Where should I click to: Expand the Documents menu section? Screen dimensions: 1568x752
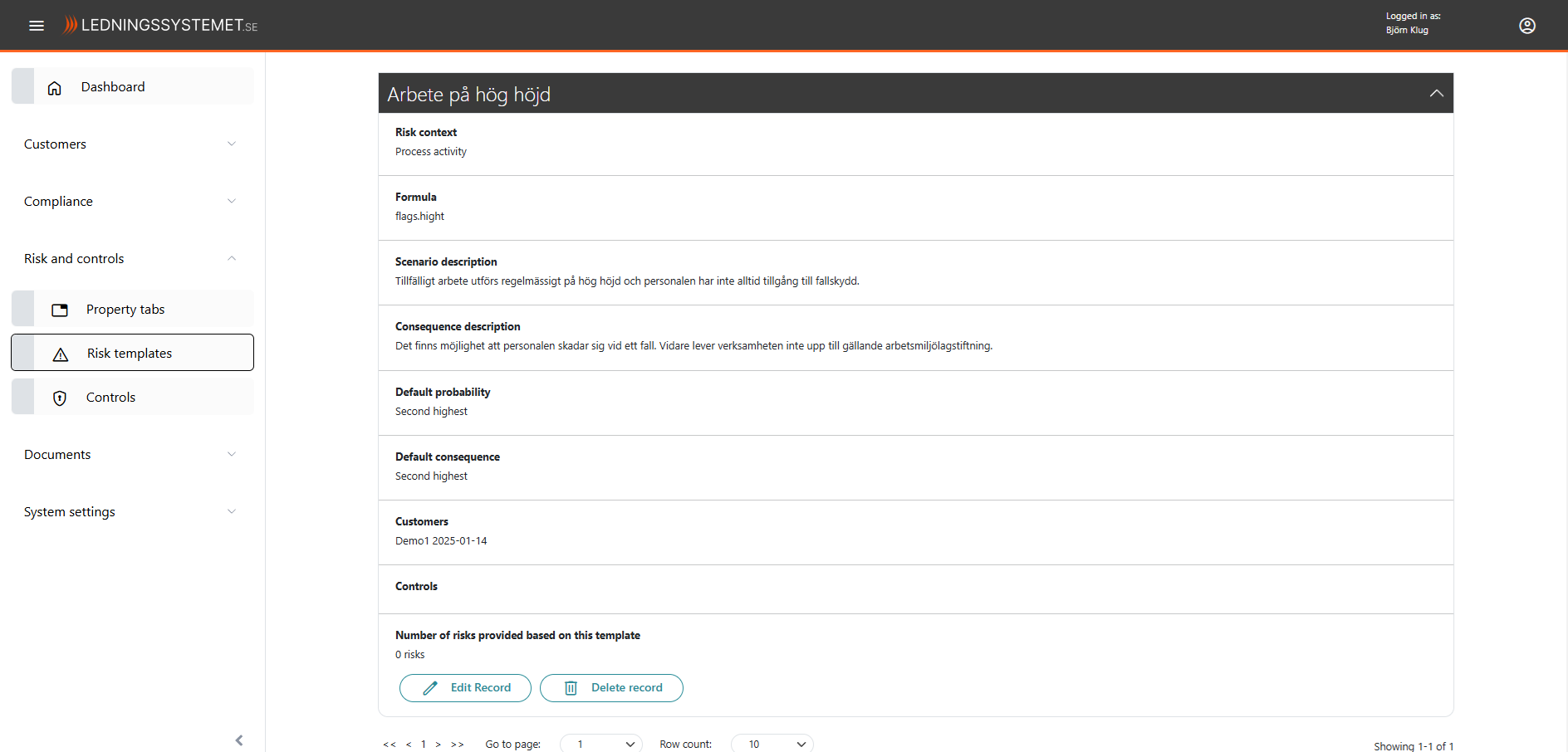232,455
